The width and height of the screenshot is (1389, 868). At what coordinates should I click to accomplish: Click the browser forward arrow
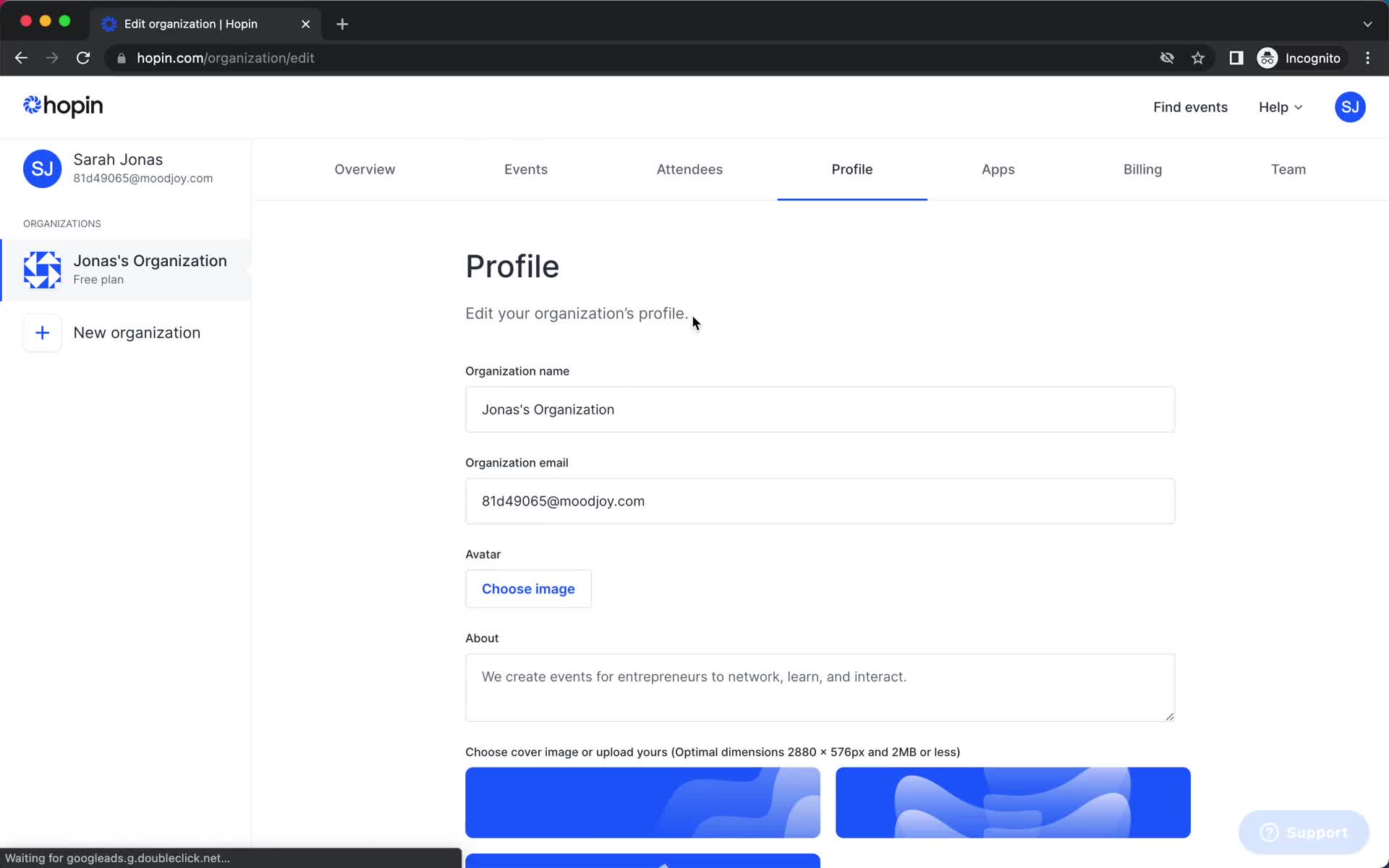pyautogui.click(x=52, y=58)
